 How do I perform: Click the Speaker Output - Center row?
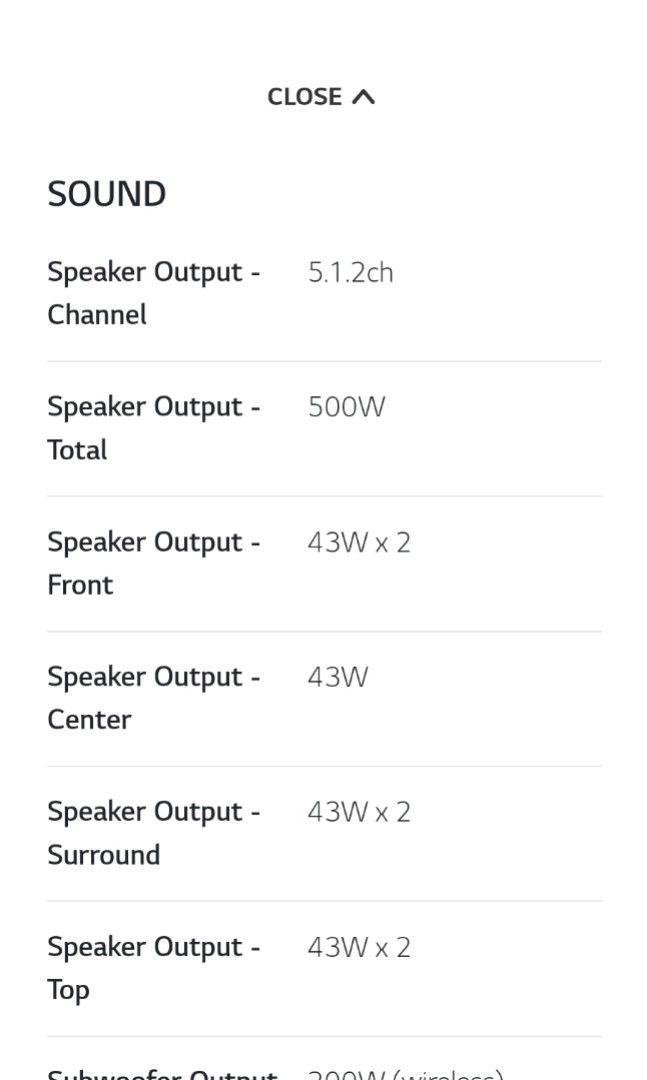click(153, 697)
